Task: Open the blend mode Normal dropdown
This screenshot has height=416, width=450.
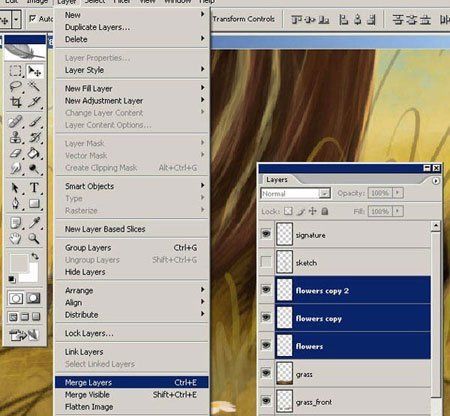Action: tap(295, 193)
